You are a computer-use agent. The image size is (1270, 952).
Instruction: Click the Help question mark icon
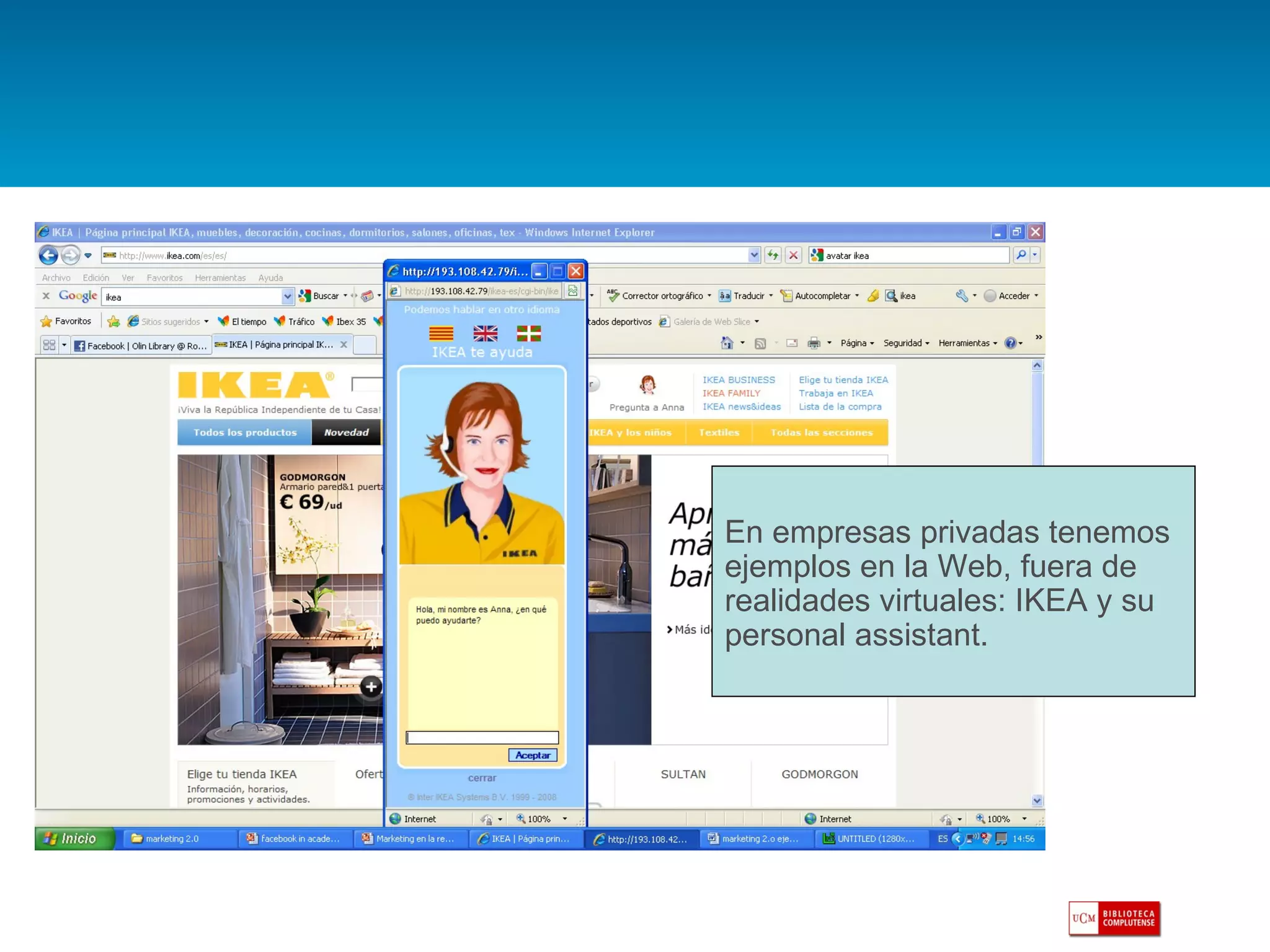point(1011,343)
